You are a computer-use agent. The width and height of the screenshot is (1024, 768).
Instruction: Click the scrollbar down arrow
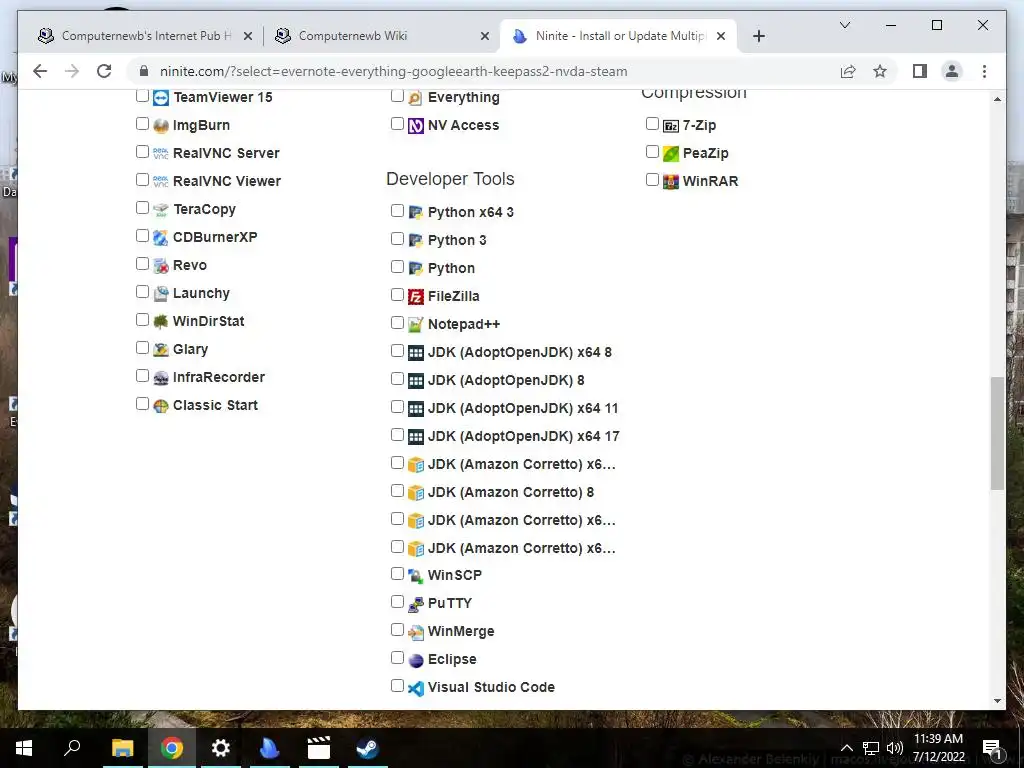click(997, 701)
